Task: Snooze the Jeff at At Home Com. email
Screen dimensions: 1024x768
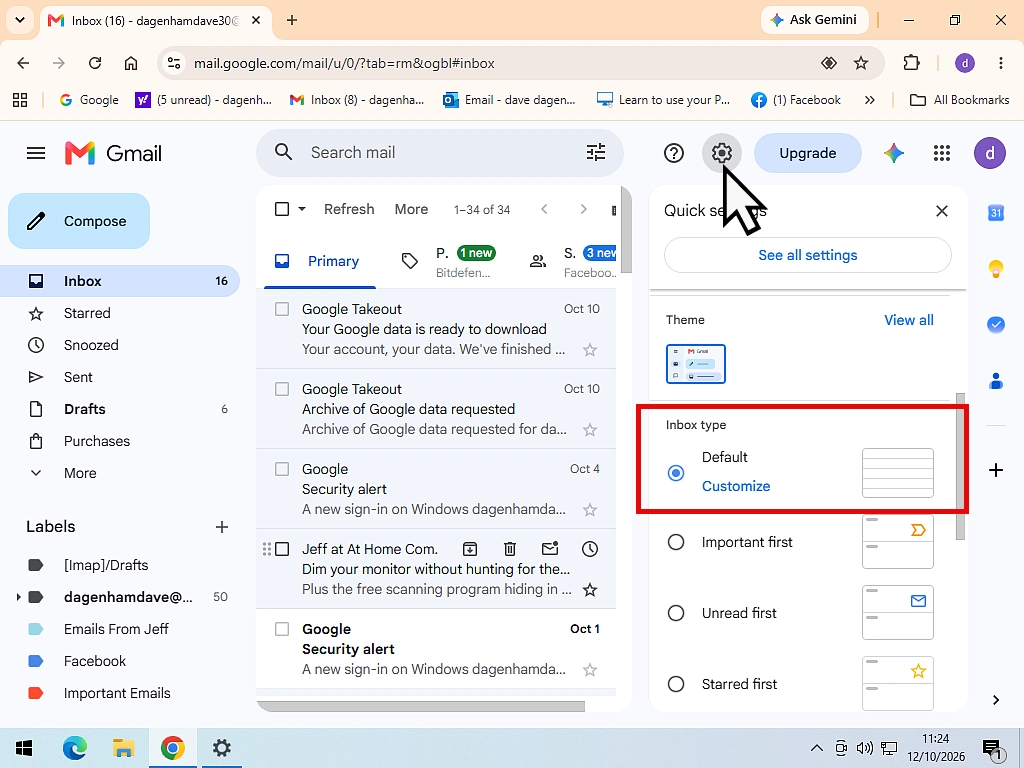Action: click(590, 549)
